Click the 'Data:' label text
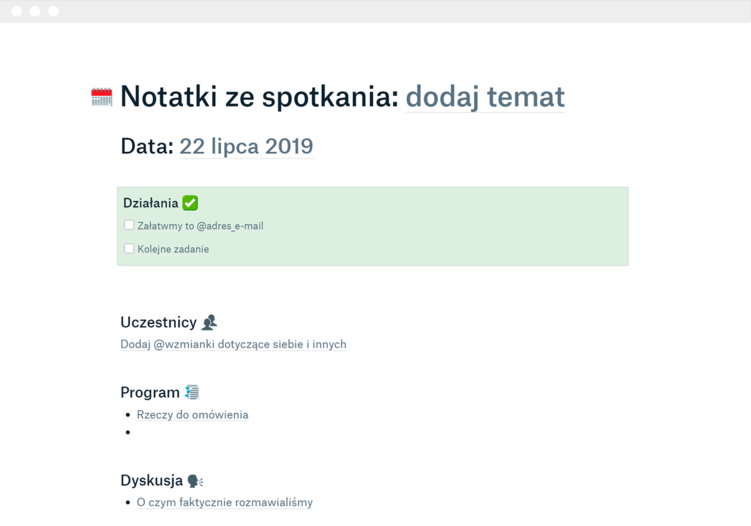The height and width of the screenshot is (526, 751). 146,146
